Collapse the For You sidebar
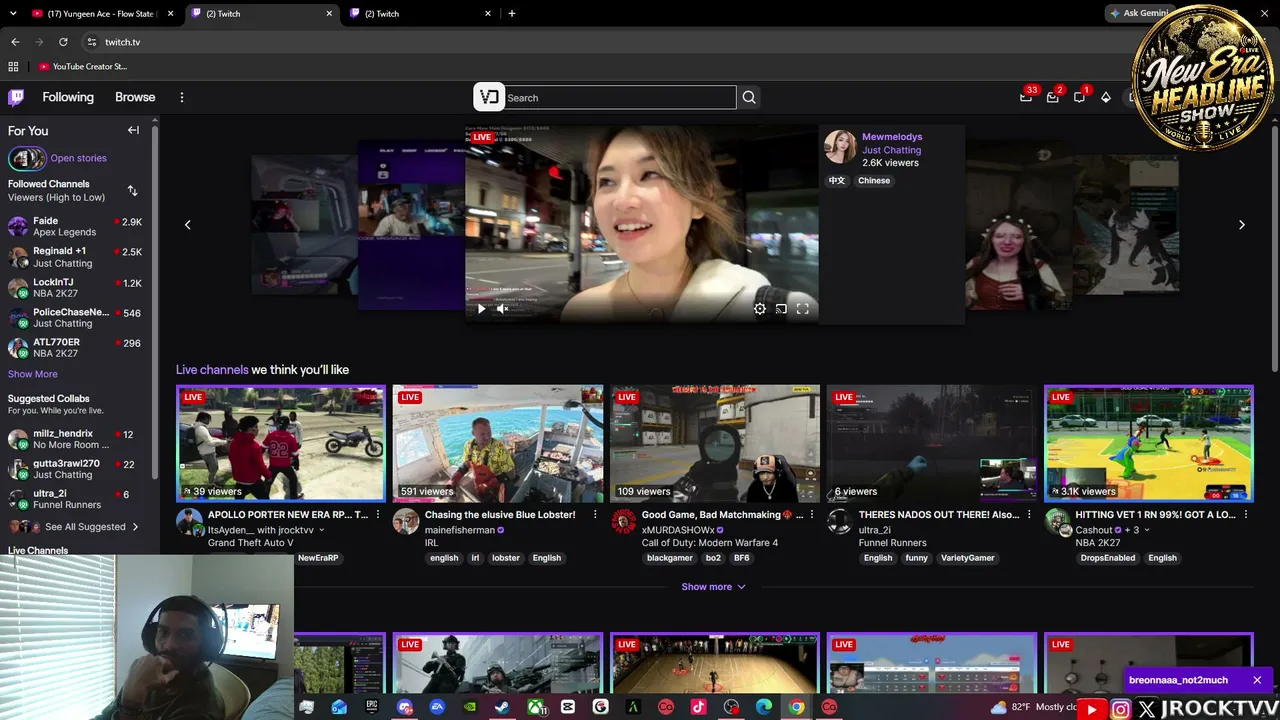1280x720 pixels. (x=133, y=130)
